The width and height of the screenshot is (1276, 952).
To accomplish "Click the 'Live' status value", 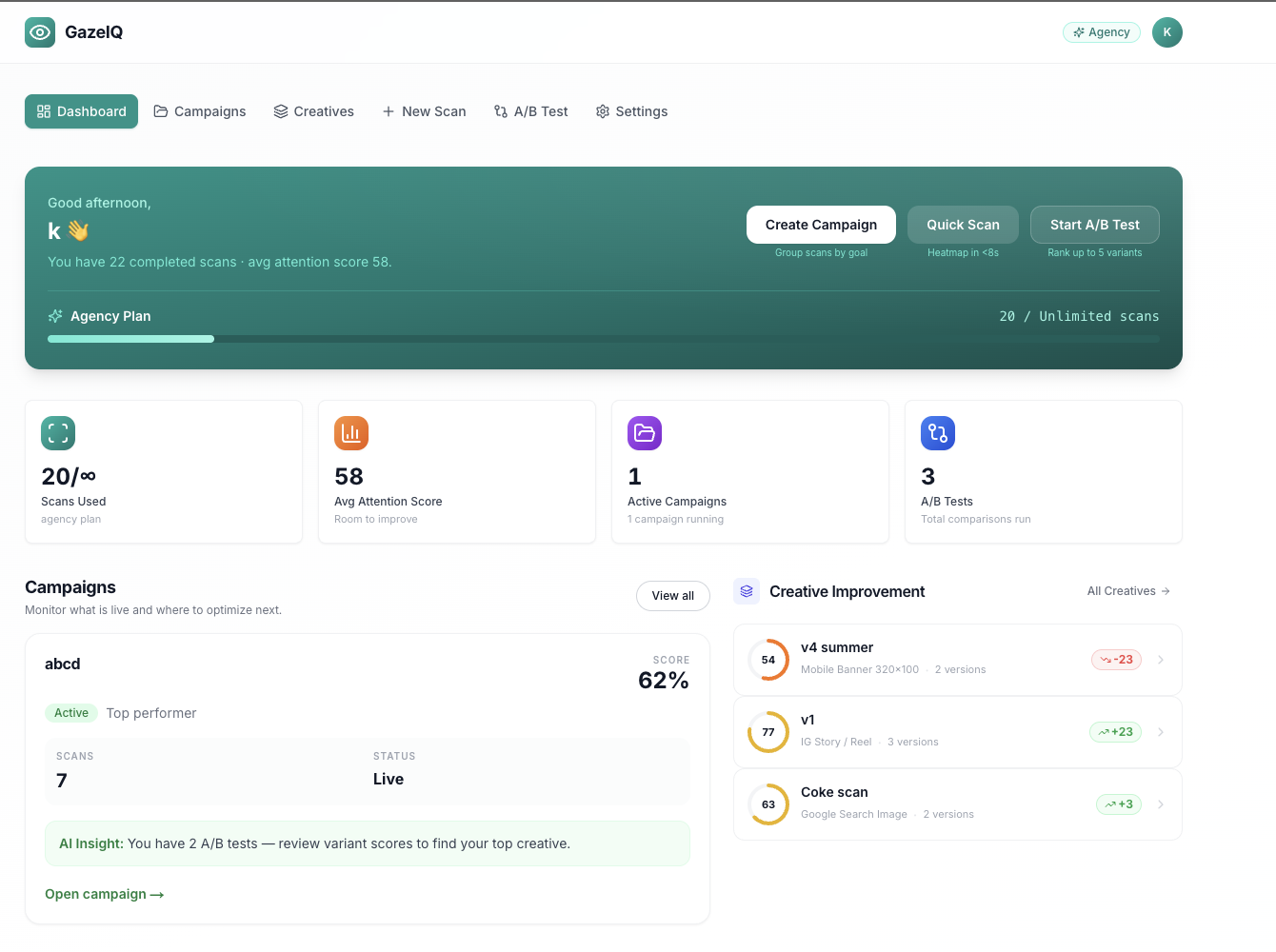I will pos(389,779).
